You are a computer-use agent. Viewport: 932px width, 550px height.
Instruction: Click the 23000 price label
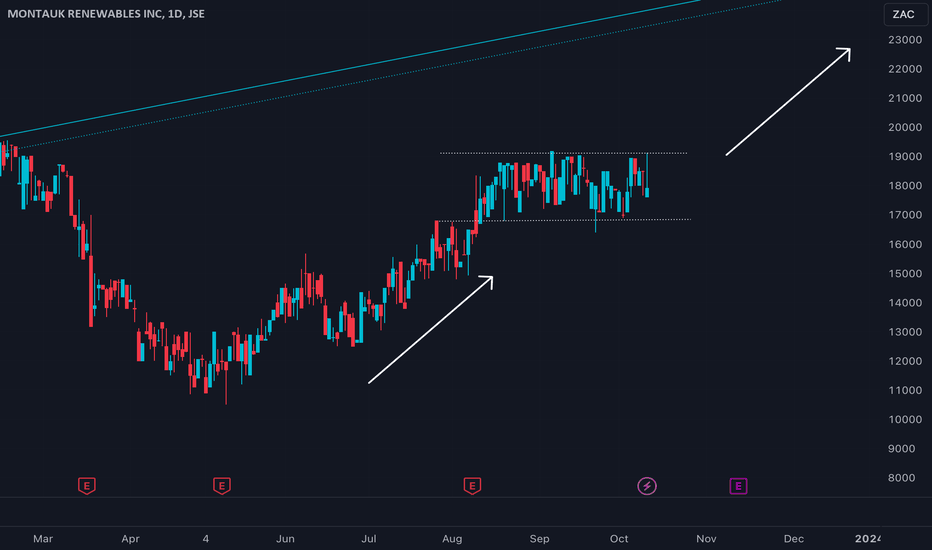click(905, 40)
